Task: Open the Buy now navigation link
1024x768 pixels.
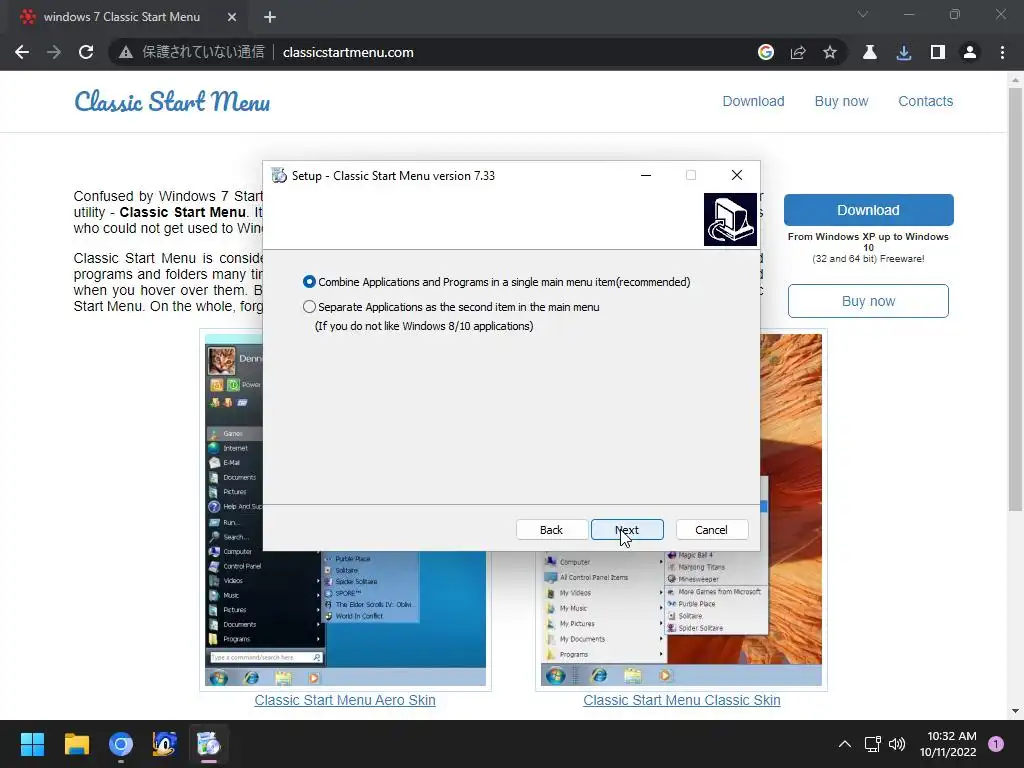Action: coord(841,101)
